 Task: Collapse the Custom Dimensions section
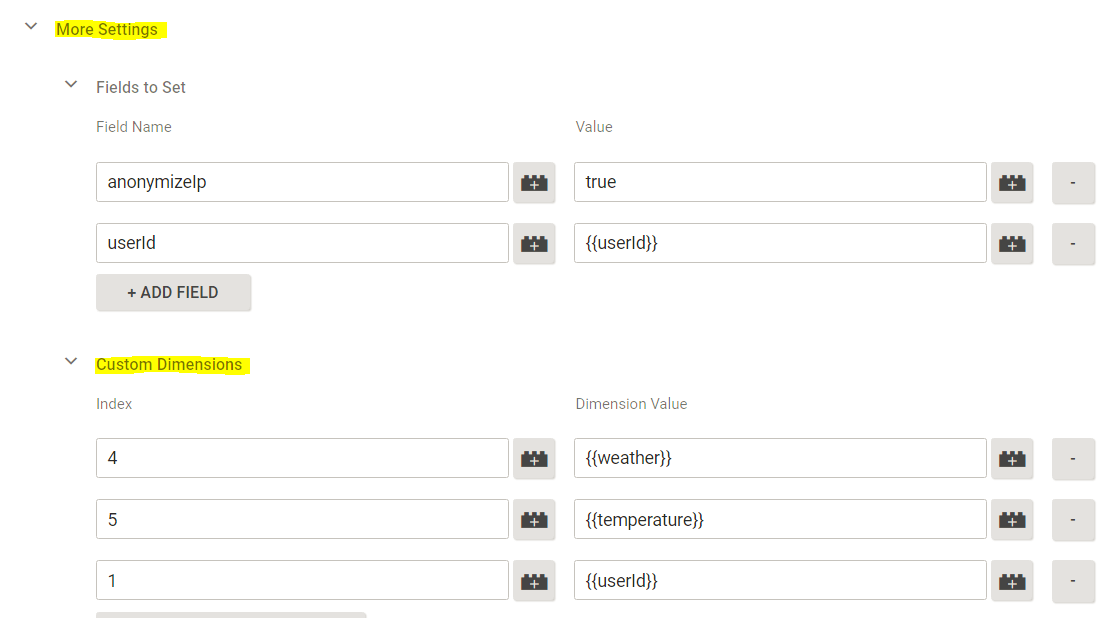pyautogui.click(x=71, y=362)
